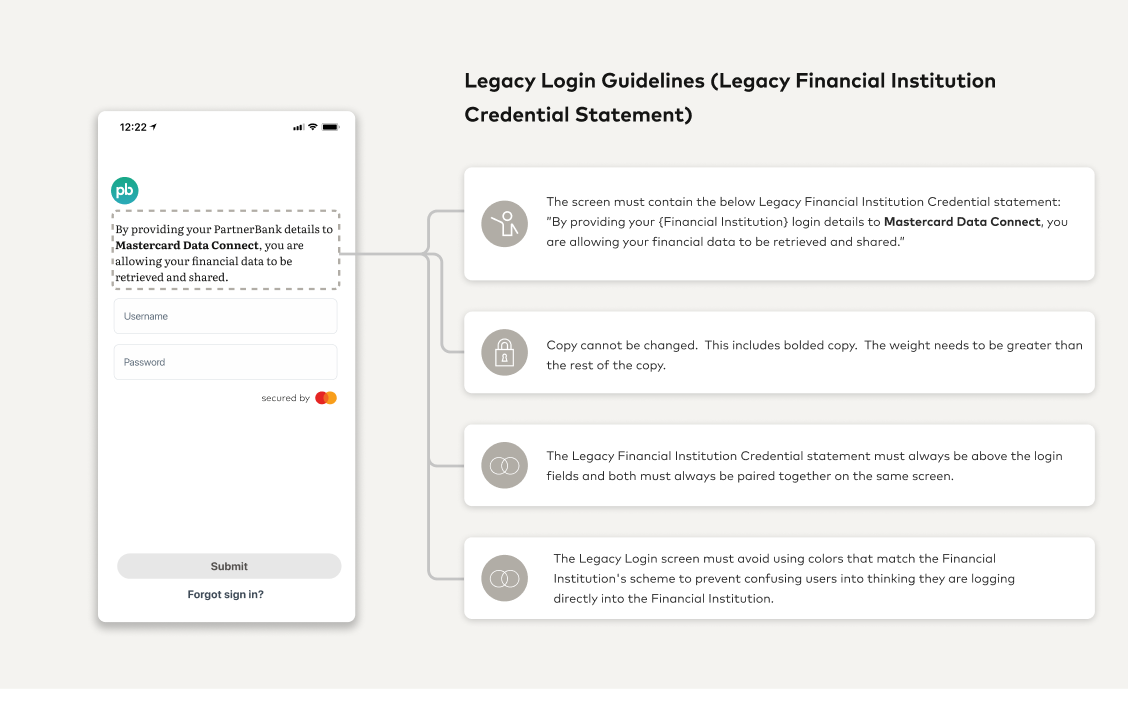This screenshot has height=703, width=1136.
Task: Click the padlock icon in second guideline card
Action: [x=504, y=353]
